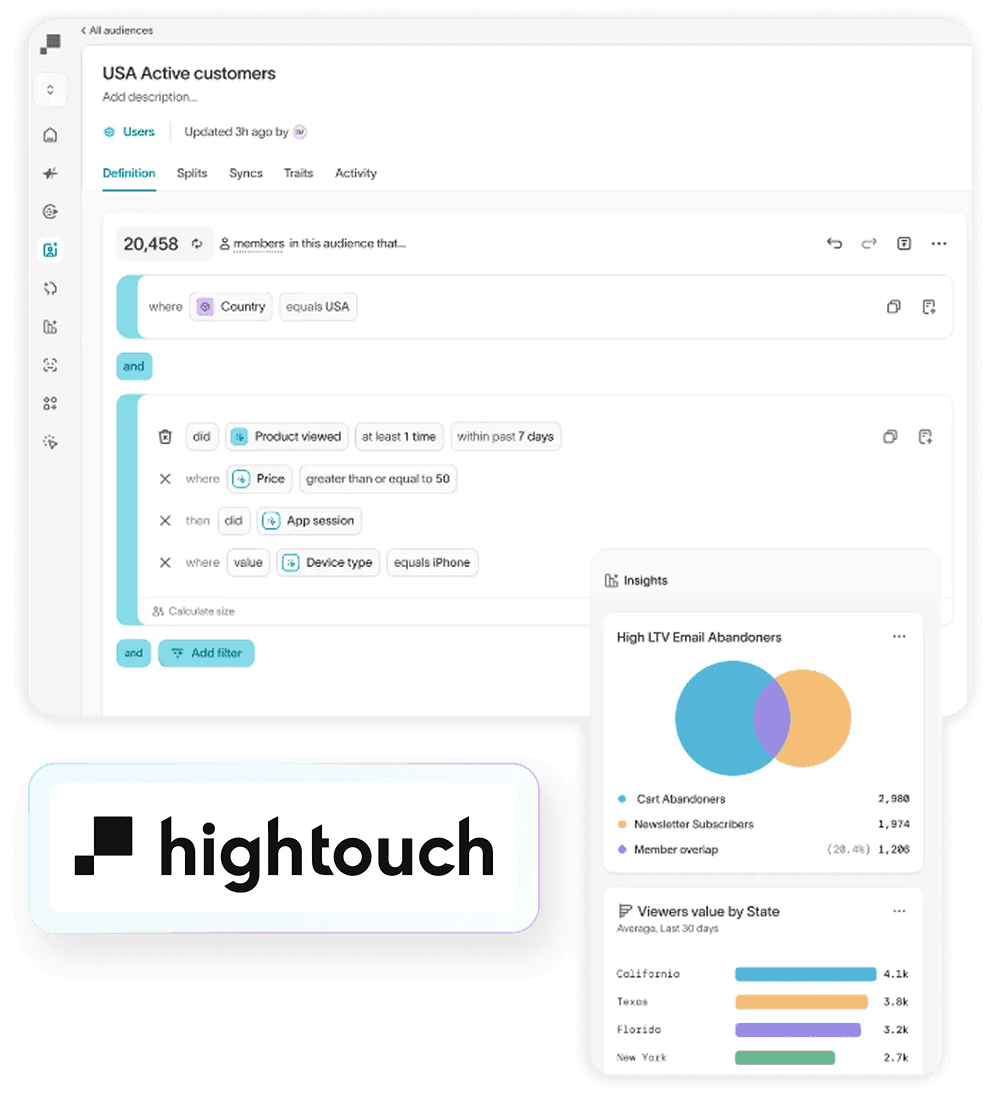This screenshot has height=1098, width=991.
Task: Open the face scan sidebar icon
Action: point(50,365)
